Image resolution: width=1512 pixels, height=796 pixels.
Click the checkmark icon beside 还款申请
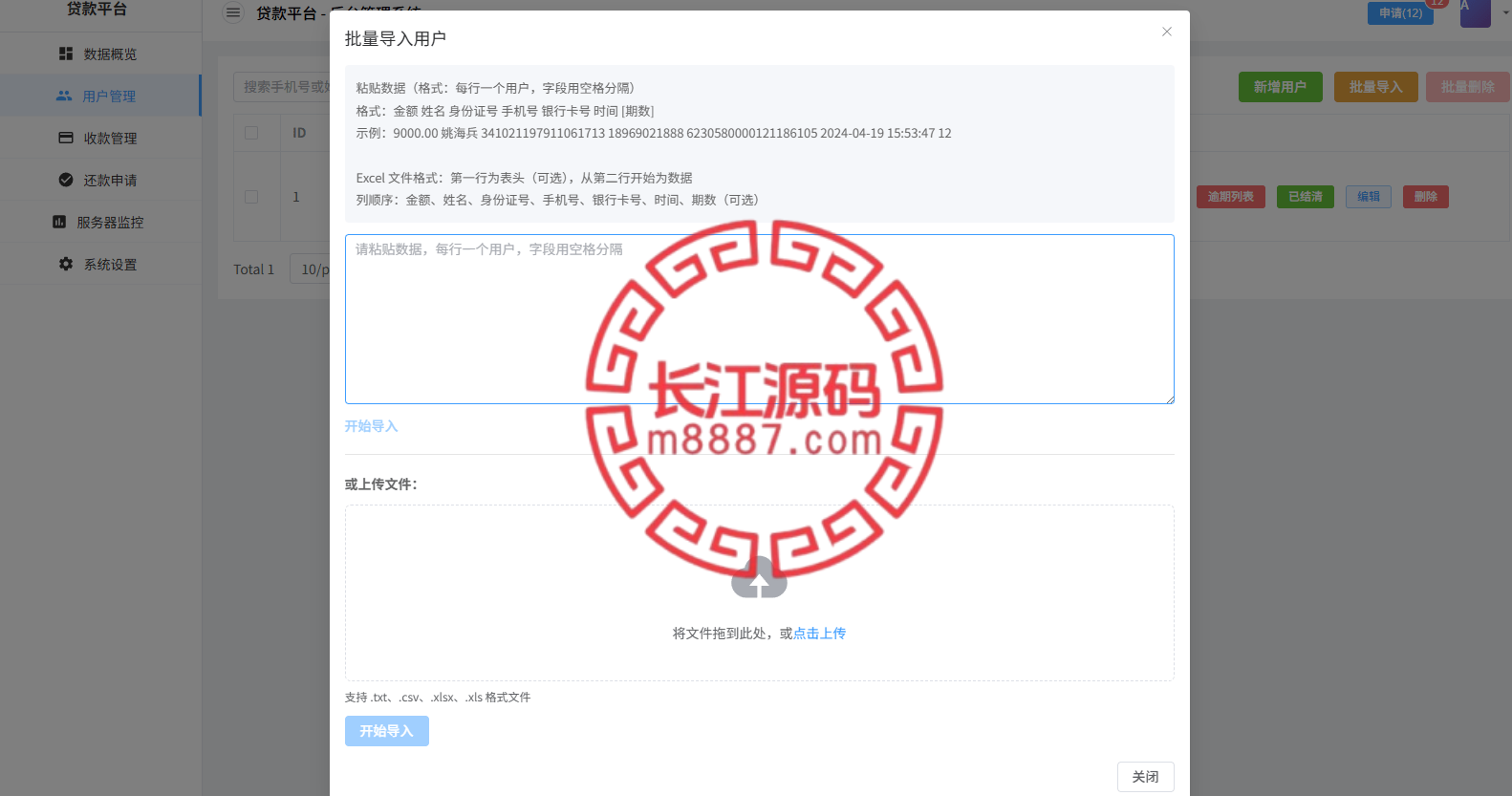(66, 180)
